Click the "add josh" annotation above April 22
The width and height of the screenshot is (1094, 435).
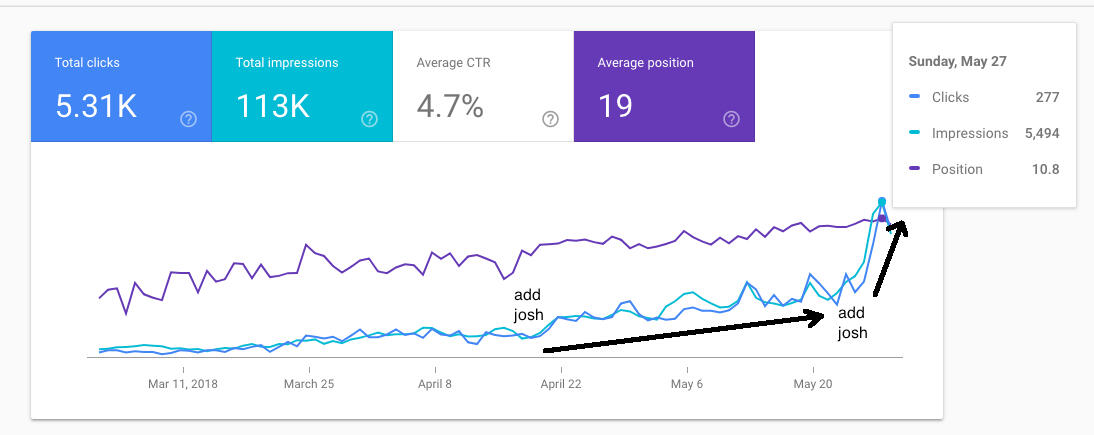pos(528,305)
